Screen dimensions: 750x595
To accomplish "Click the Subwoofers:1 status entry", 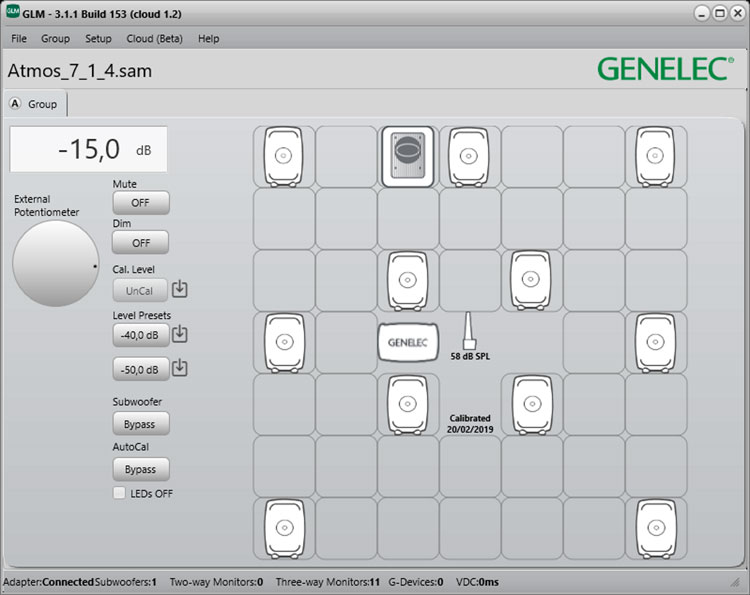I will coord(126,582).
